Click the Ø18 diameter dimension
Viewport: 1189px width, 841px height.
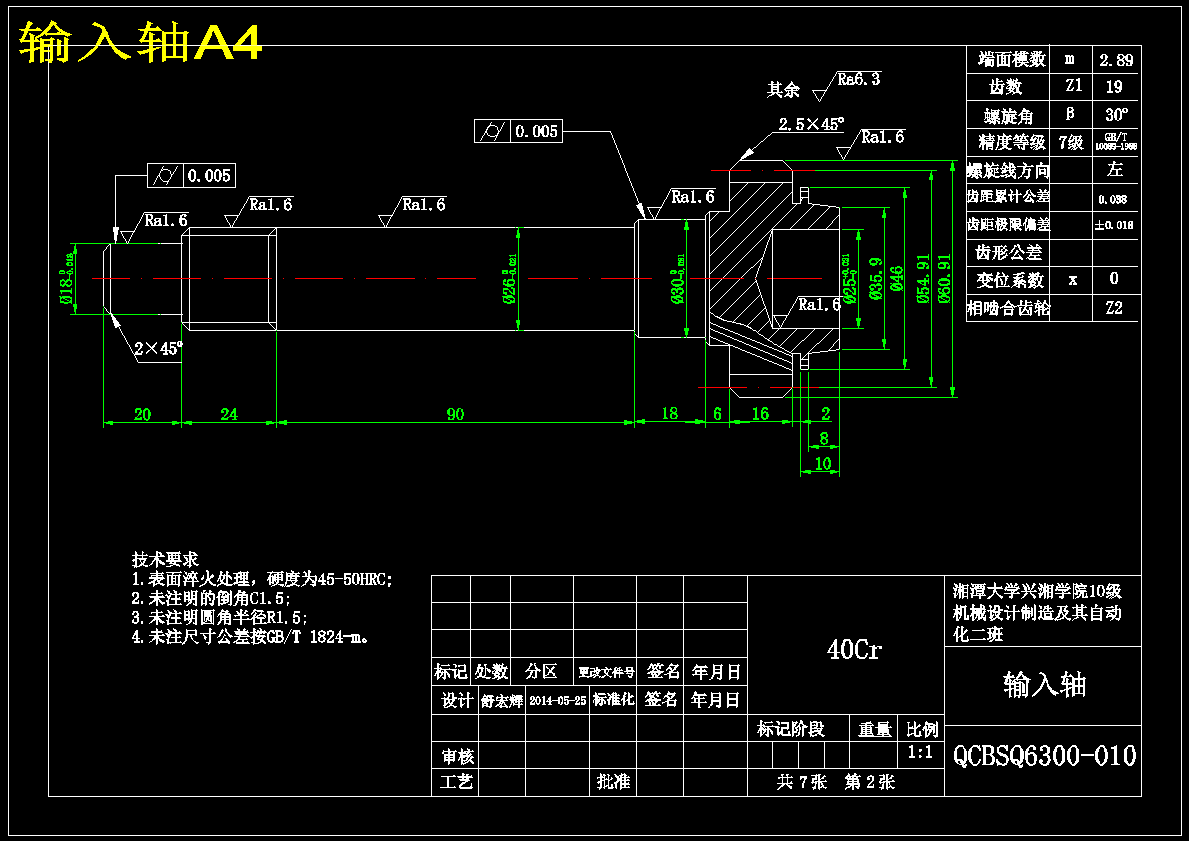coord(67,279)
